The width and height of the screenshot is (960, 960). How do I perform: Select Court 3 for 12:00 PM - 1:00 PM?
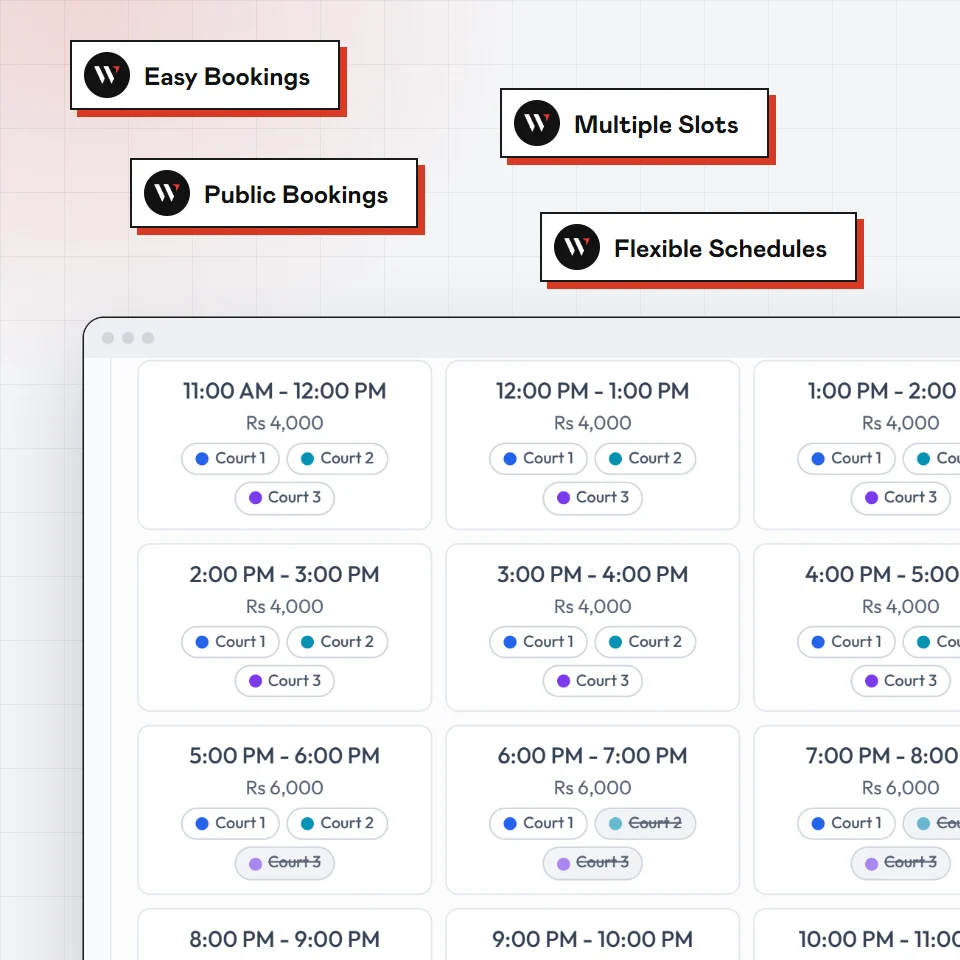(x=593, y=498)
